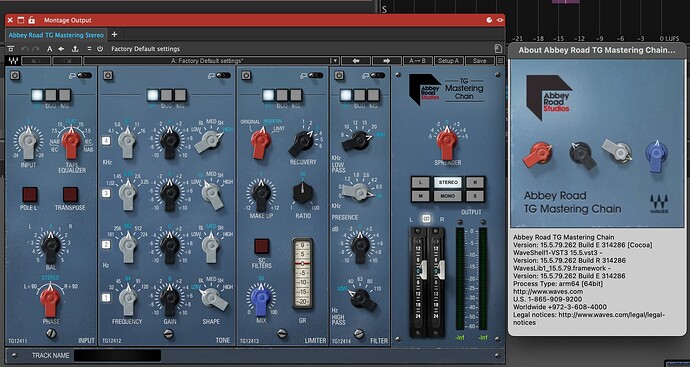690x367 pixels.
Task: Lock the Montage Output window with padlock icon
Action: point(31,20)
